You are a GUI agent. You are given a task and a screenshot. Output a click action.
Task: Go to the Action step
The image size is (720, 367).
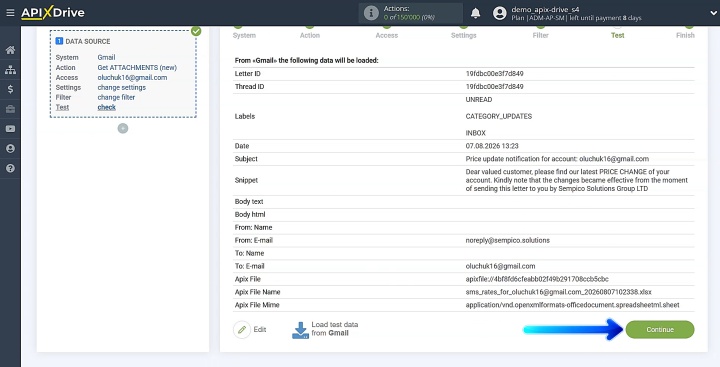tap(310, 35)
